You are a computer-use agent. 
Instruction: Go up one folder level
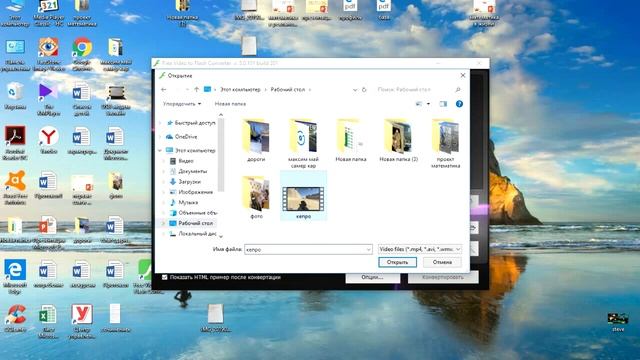coord(196,89)
